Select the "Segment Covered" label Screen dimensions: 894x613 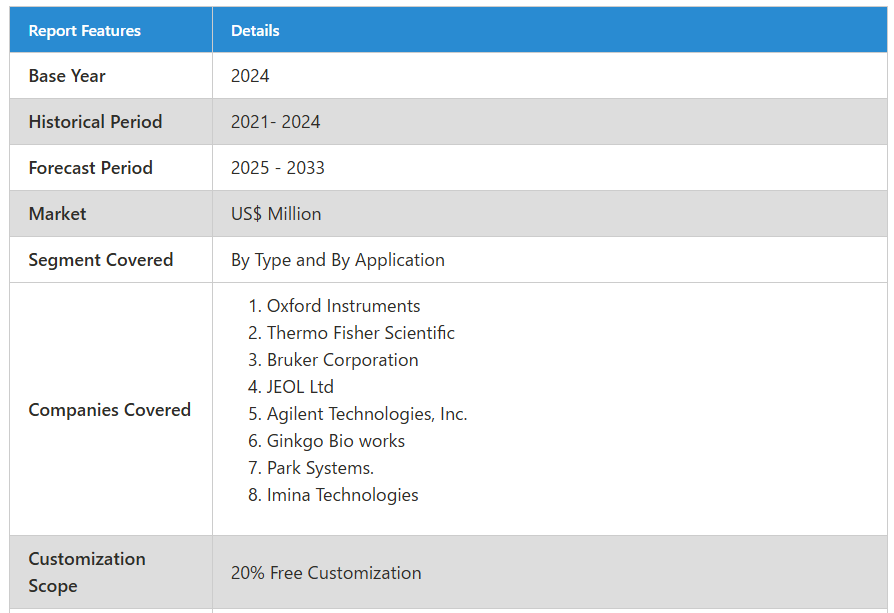pos(100,260)
